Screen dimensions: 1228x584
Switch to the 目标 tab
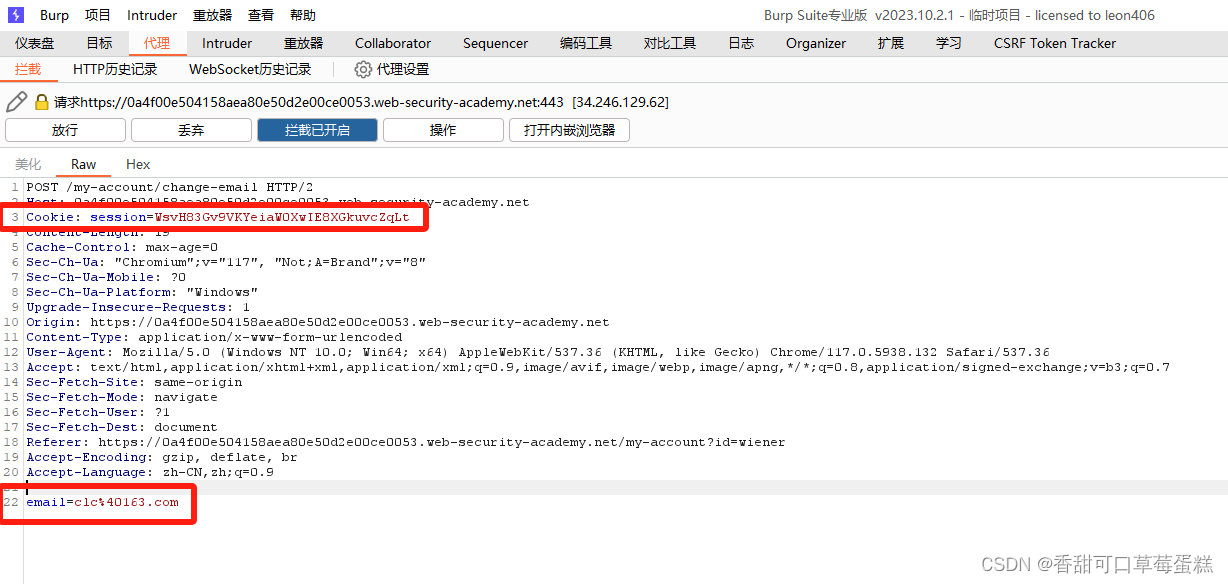click(99, 43)
